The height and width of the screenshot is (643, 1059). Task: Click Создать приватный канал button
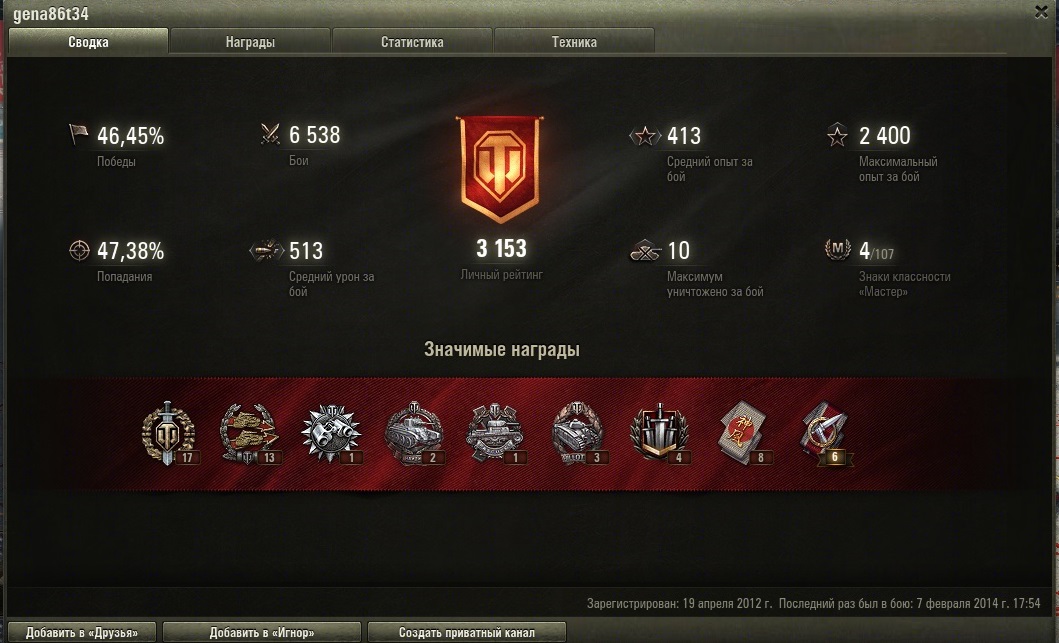(x=467, y=633)
